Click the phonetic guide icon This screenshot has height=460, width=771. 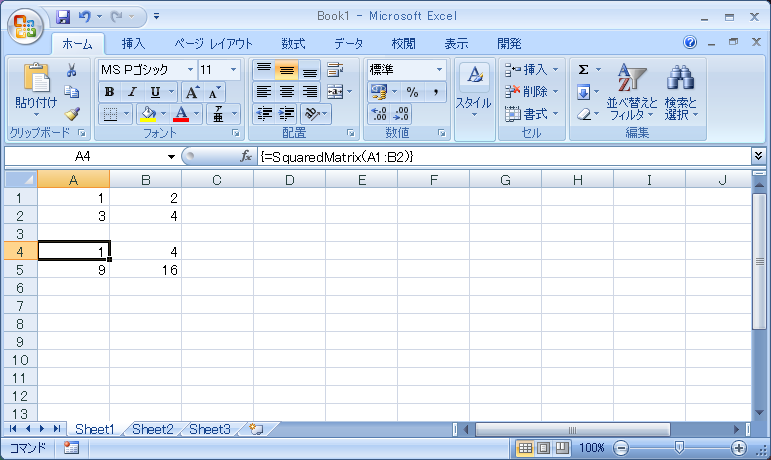click(x=218, y=114)
